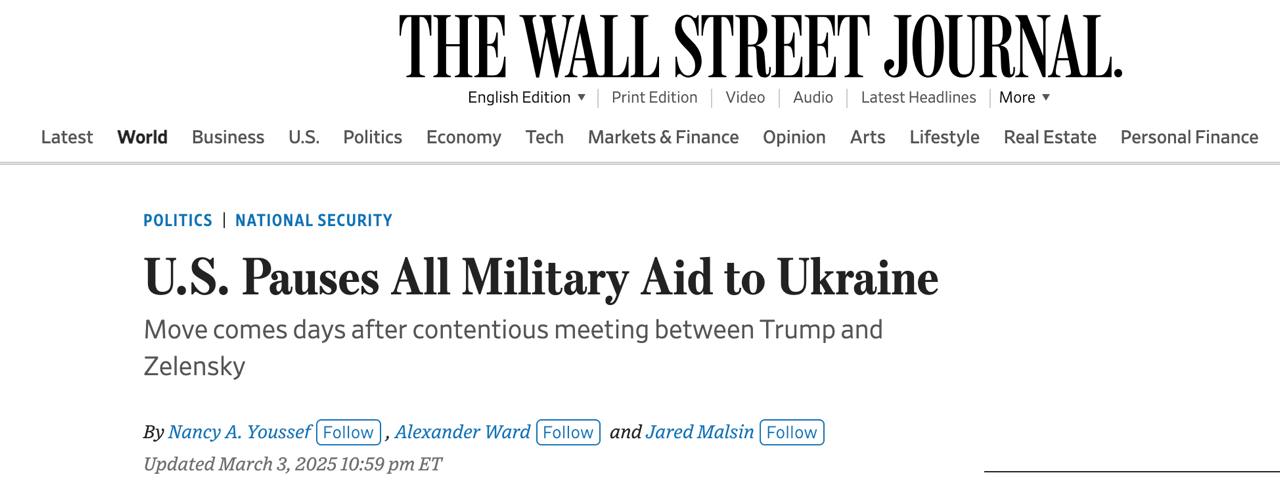Screen dimensions: 1280x489
Task: Follow author Alexander Ward
Action: [x=568, y=432]
